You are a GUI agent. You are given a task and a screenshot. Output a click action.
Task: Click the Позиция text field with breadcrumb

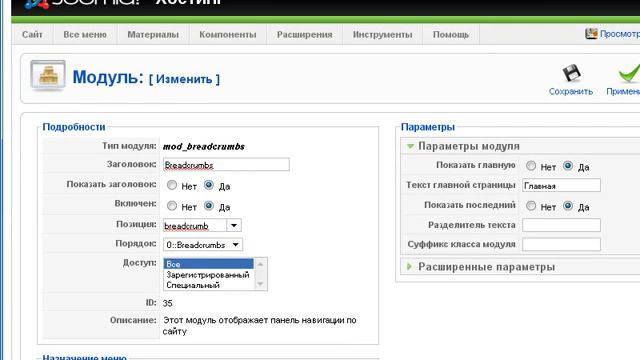[x=195, y=225]
